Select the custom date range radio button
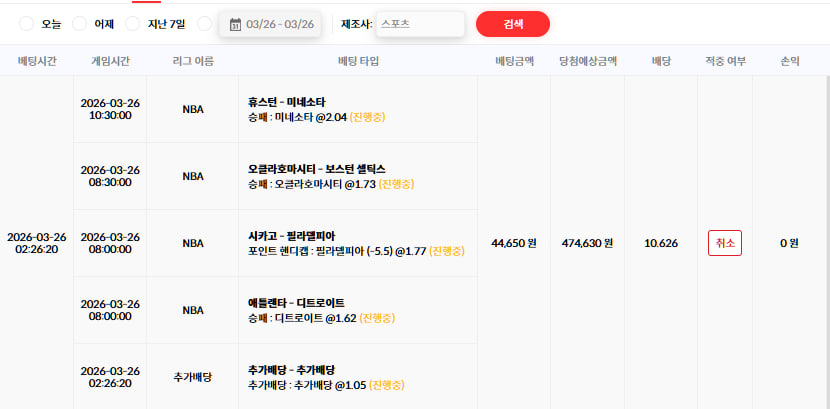The height and width of the screenshot is (409, 830). coord(204,24)
